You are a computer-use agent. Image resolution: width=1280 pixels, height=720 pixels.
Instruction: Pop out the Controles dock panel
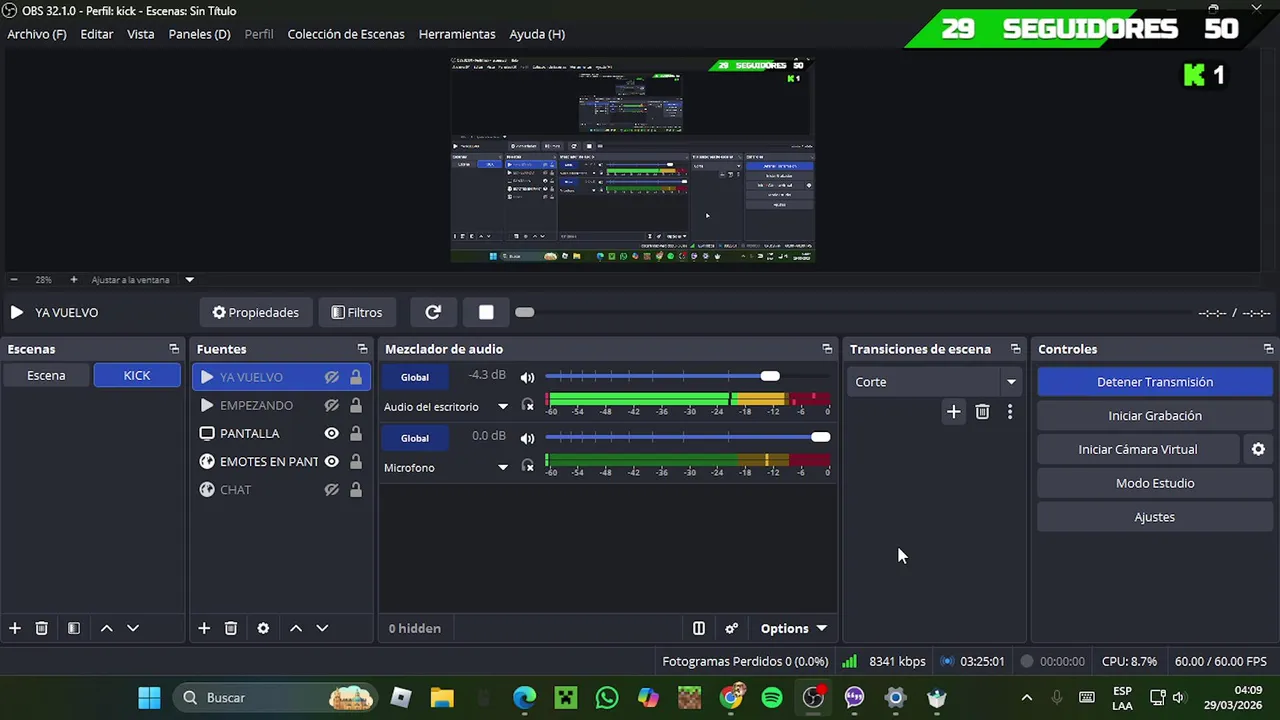[x=1268, y=349]
